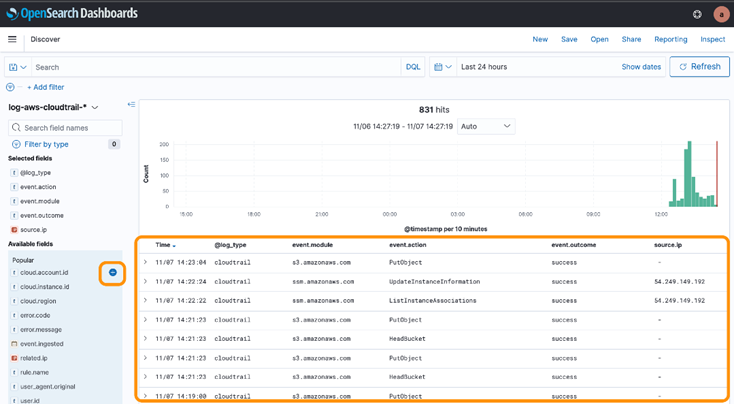This screenshot has width=734, height=404.
Task: Expand the 14:19:00 PutObject row
Action: (145, 396)
